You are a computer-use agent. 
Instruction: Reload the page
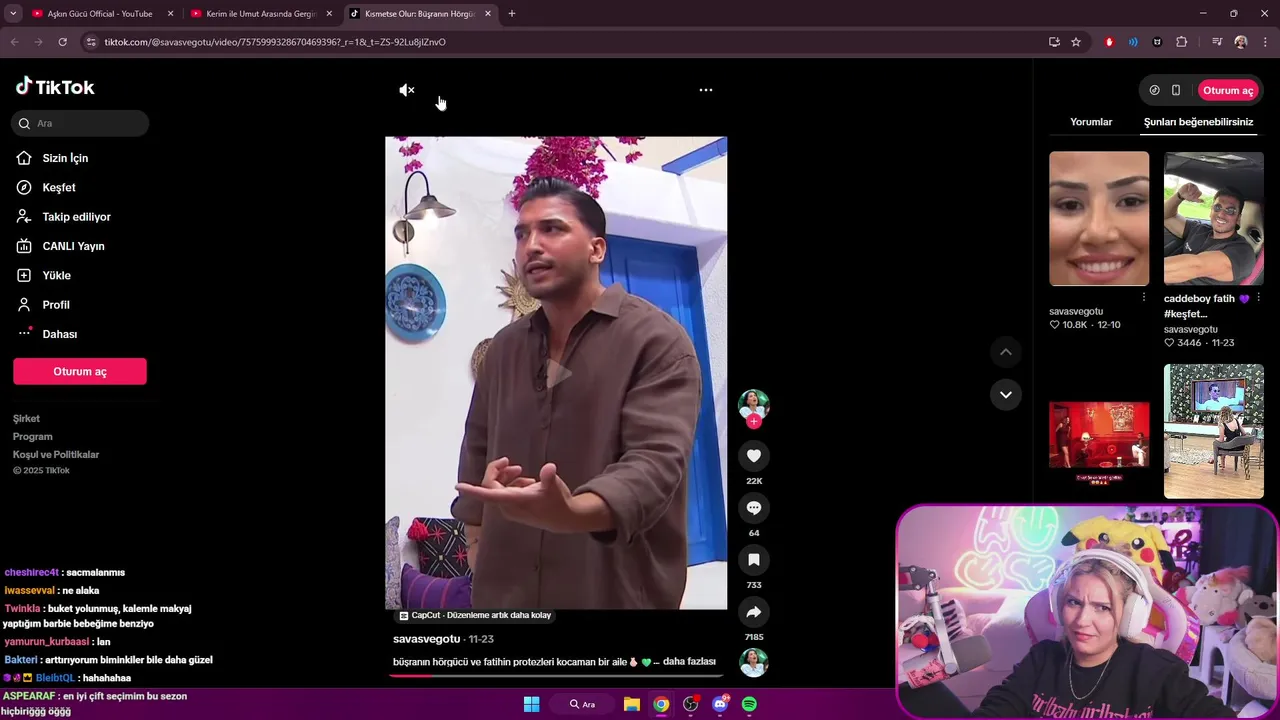pos(62,42)
